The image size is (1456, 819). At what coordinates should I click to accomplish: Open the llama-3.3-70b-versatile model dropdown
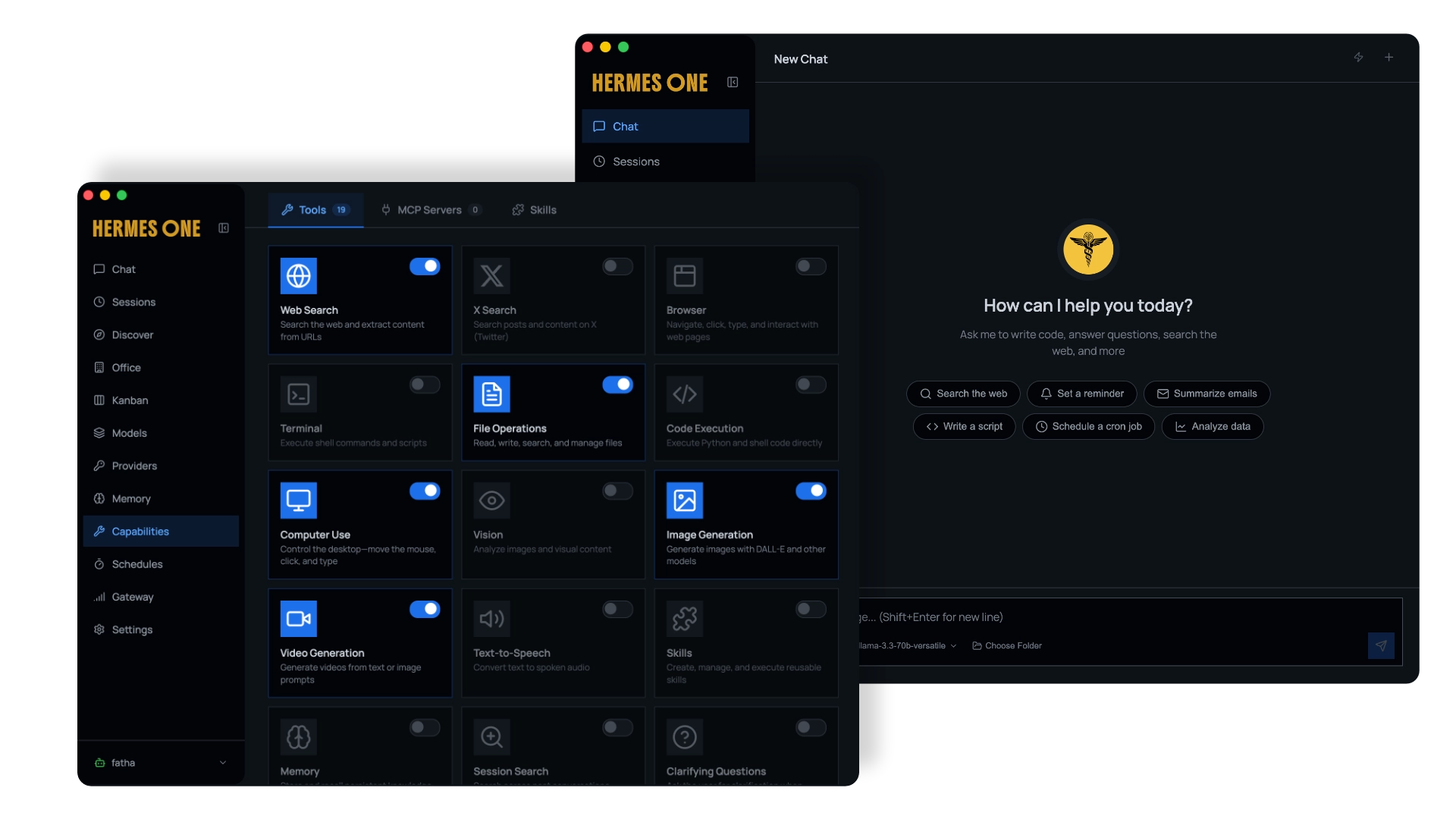pyautogui.click(x=908, y=645)
